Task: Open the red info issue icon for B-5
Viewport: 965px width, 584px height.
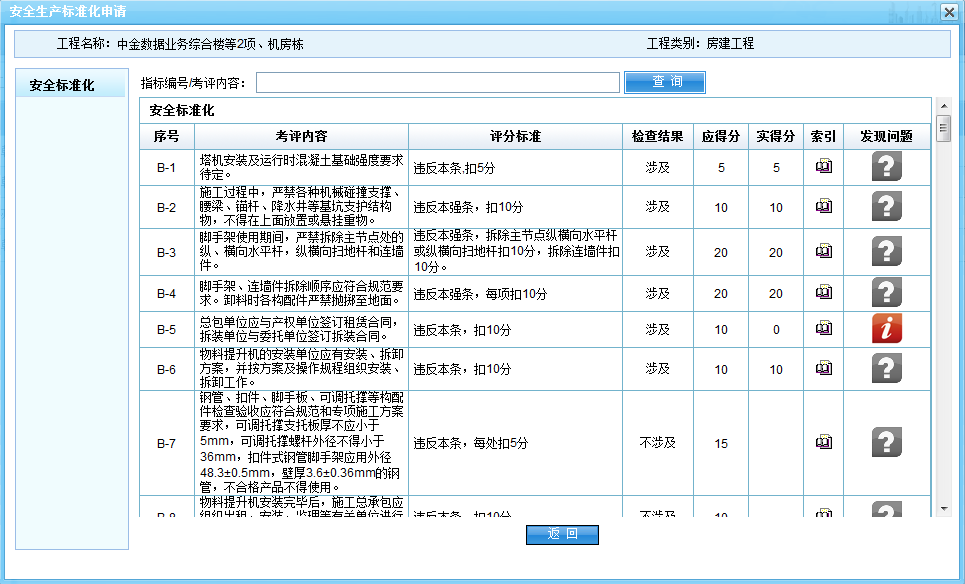Action: [887, 329]
